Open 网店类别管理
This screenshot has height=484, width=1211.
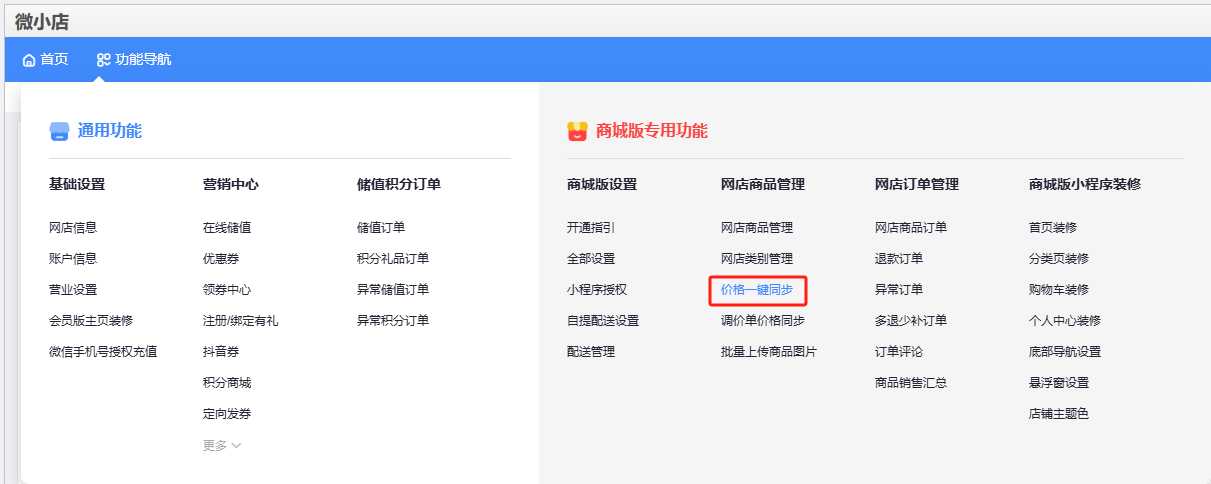(x=757, y=259)
